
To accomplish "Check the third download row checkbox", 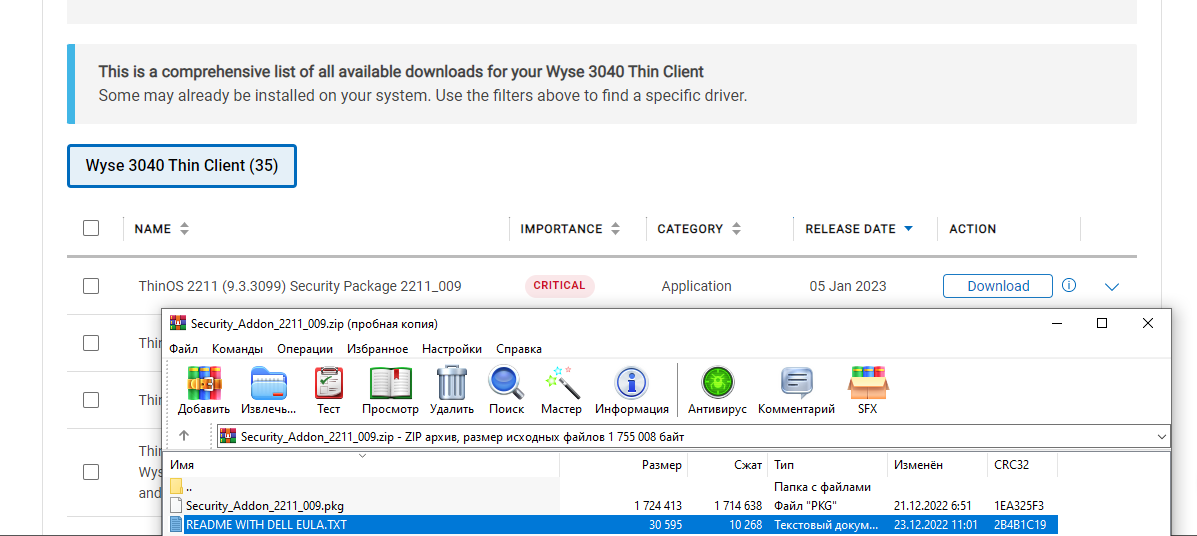I will point(91,399).
